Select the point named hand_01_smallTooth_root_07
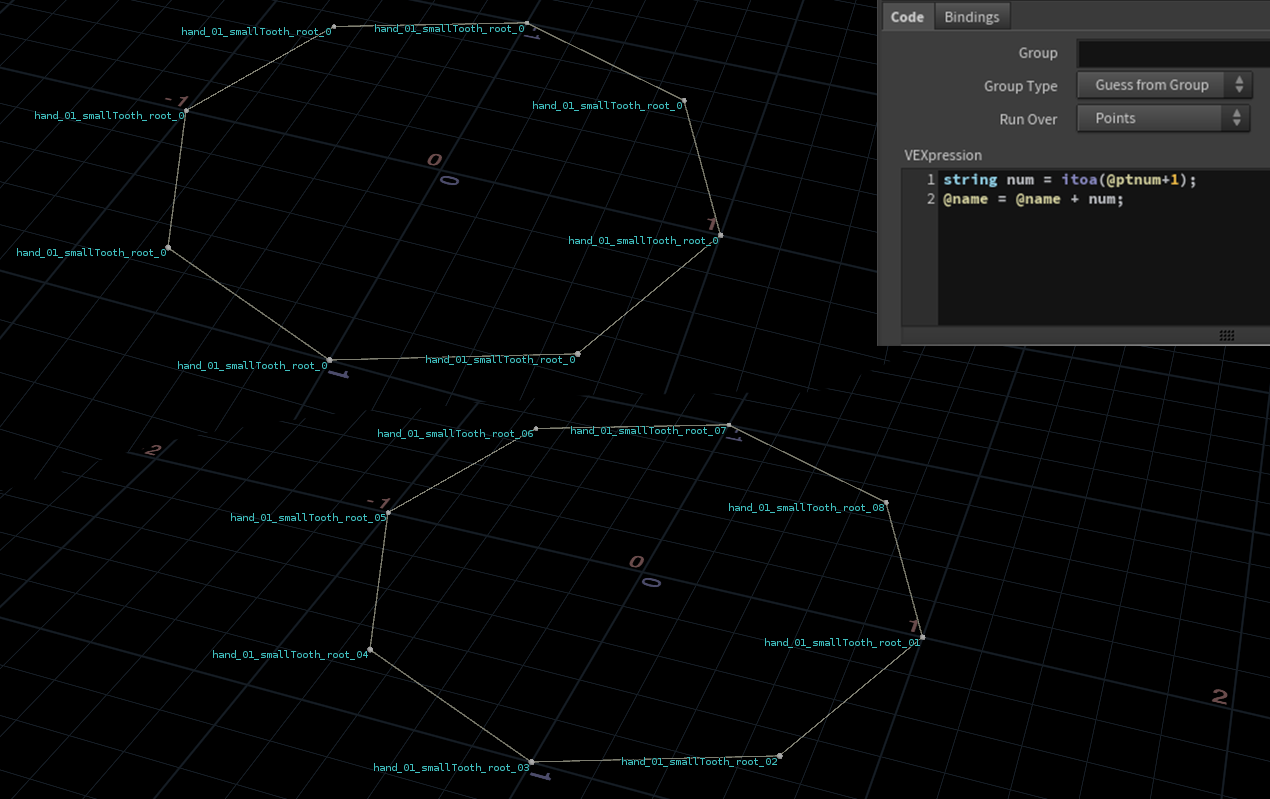The height and width of the screenshot is (799, 1270). click(729, 426)
